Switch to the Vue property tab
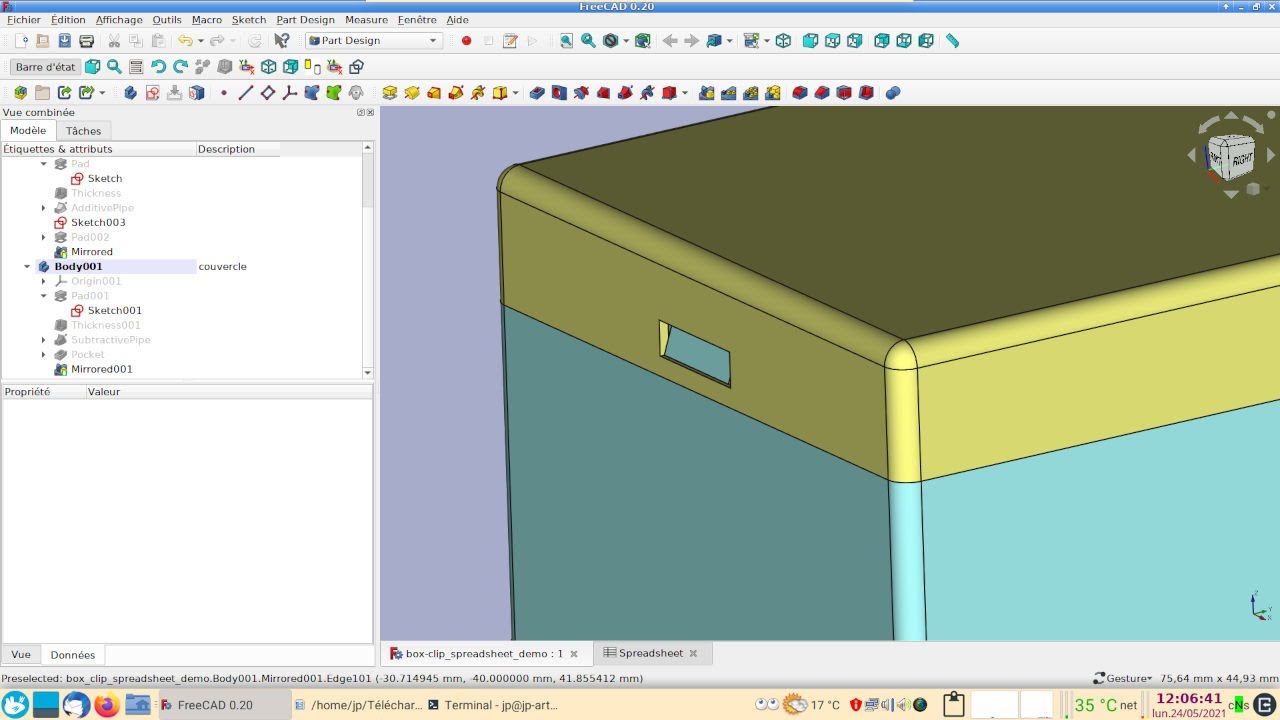The height and width of the screenshot is (720, 1280). pos(21,655)
